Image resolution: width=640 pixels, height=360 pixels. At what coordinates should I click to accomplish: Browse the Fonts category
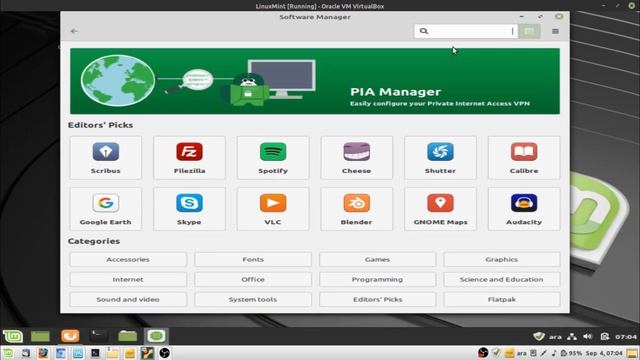[253, 260]
